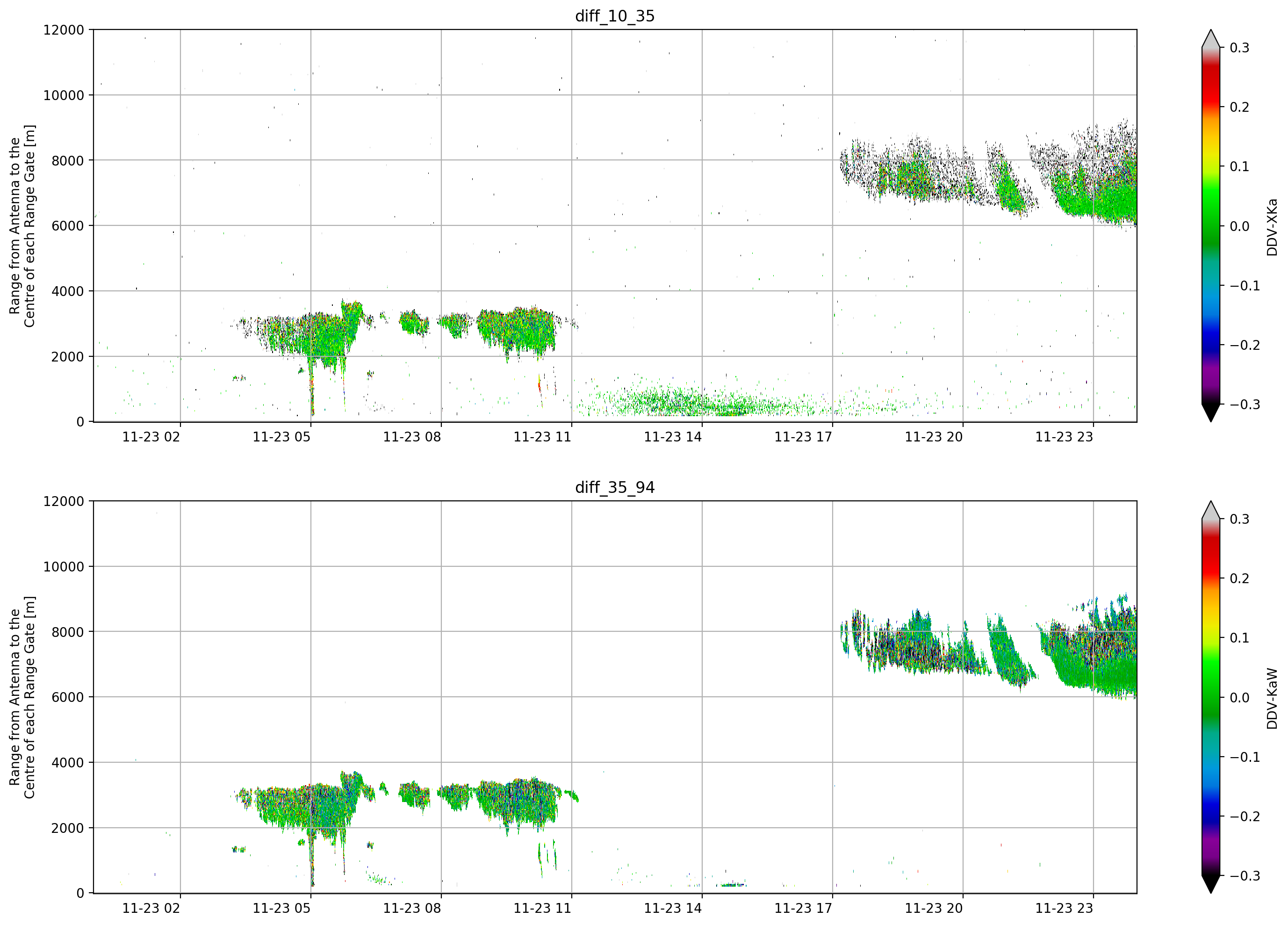Click the 6000 y-axis tick of bottom plot
This screenshot has height=925, width=1288.
pos(68,697)
